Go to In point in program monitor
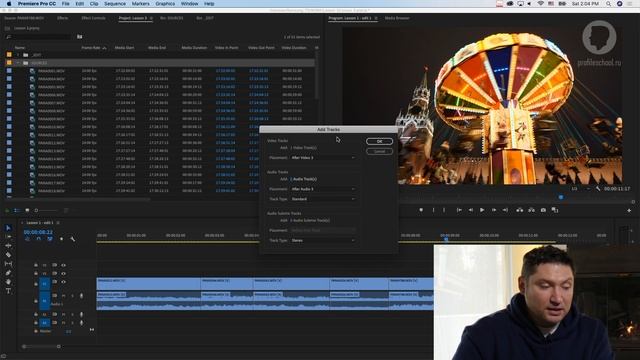This screenshot has width=640, height=360. tap(459, 210)
